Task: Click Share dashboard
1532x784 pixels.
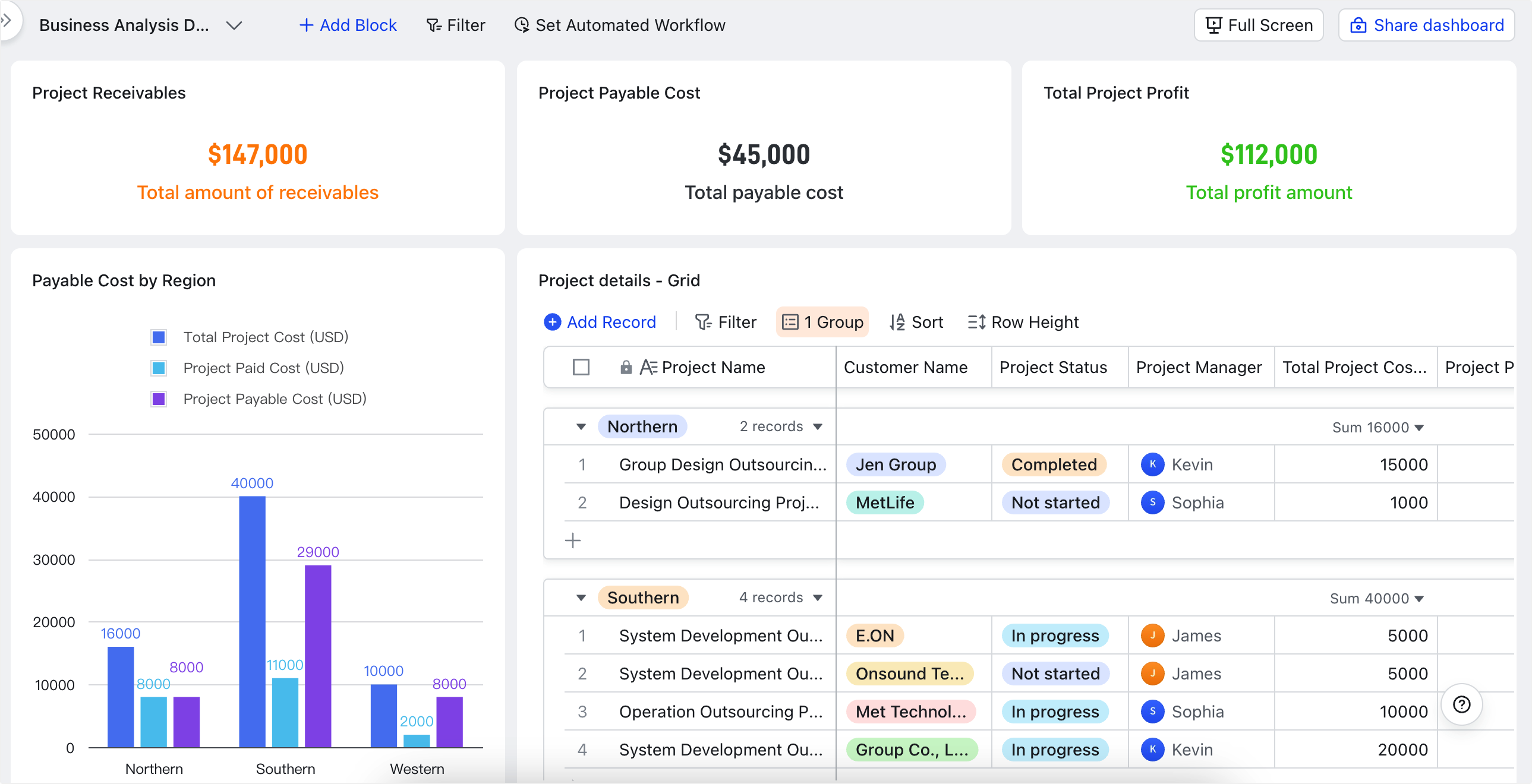Action: click(1426, 25)
